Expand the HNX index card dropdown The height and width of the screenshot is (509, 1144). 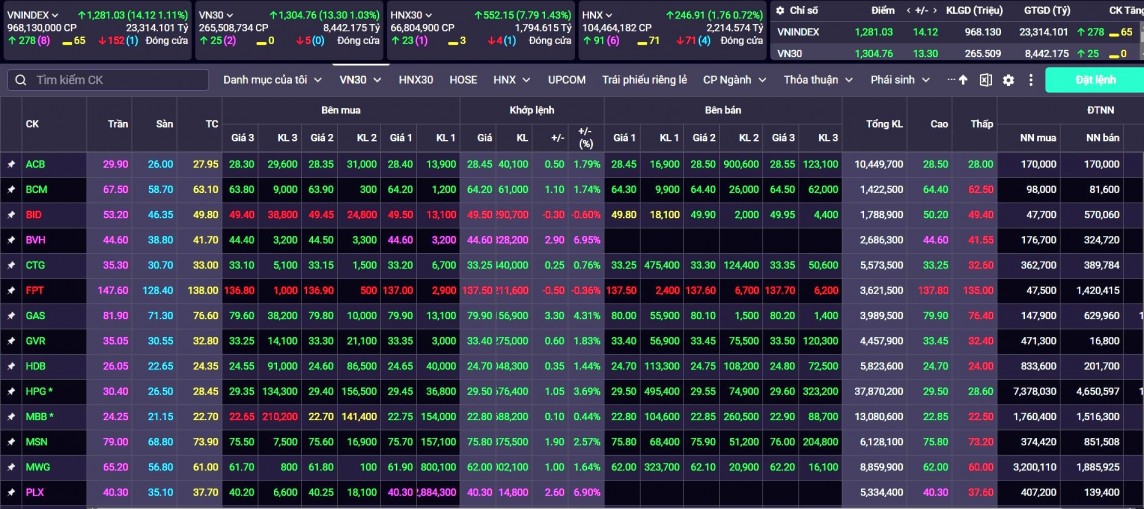(609, 15)
